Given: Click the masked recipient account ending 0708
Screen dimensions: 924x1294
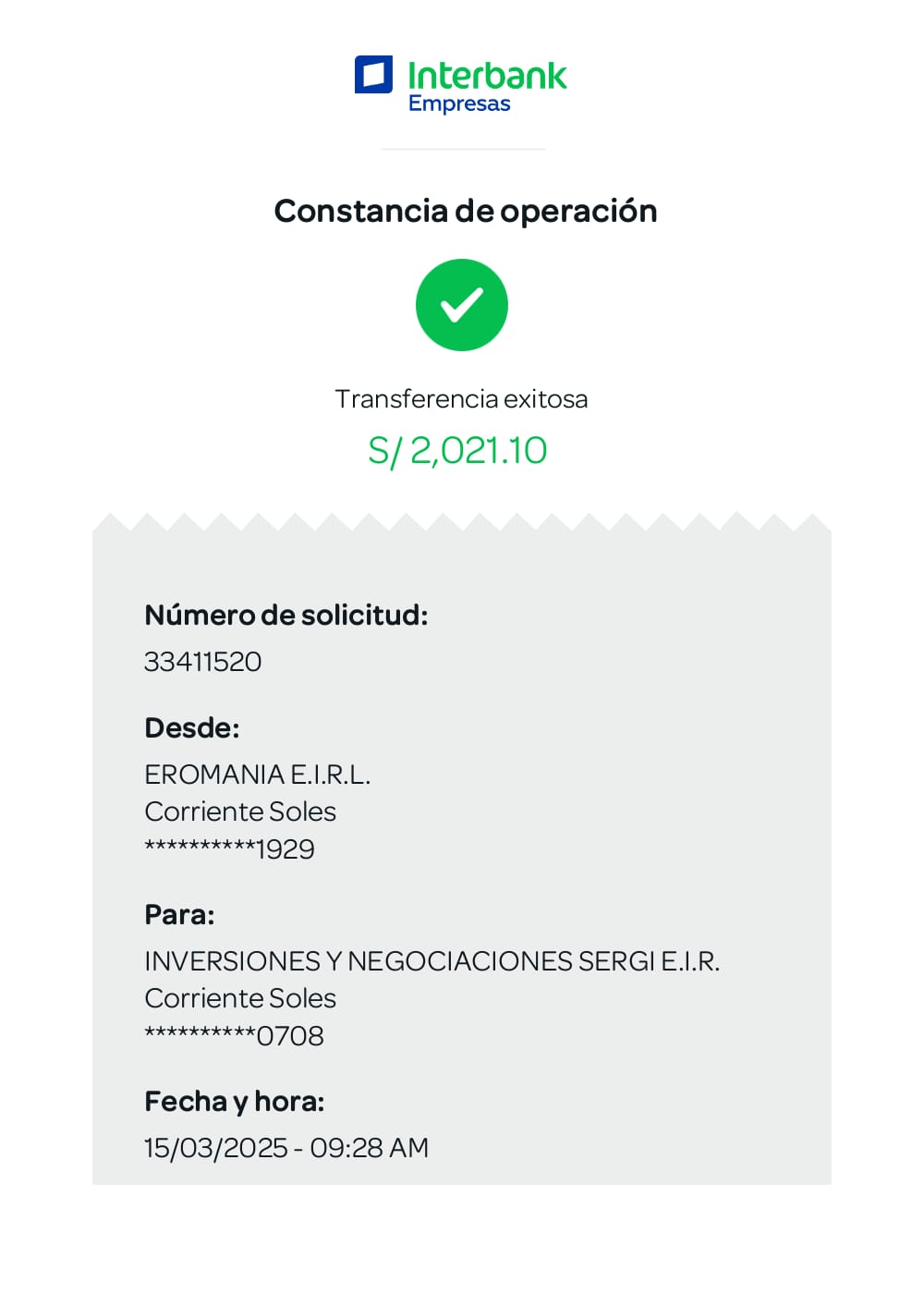Looking at the screenshot, I should pyautogui.click(x=235, y=1036).
